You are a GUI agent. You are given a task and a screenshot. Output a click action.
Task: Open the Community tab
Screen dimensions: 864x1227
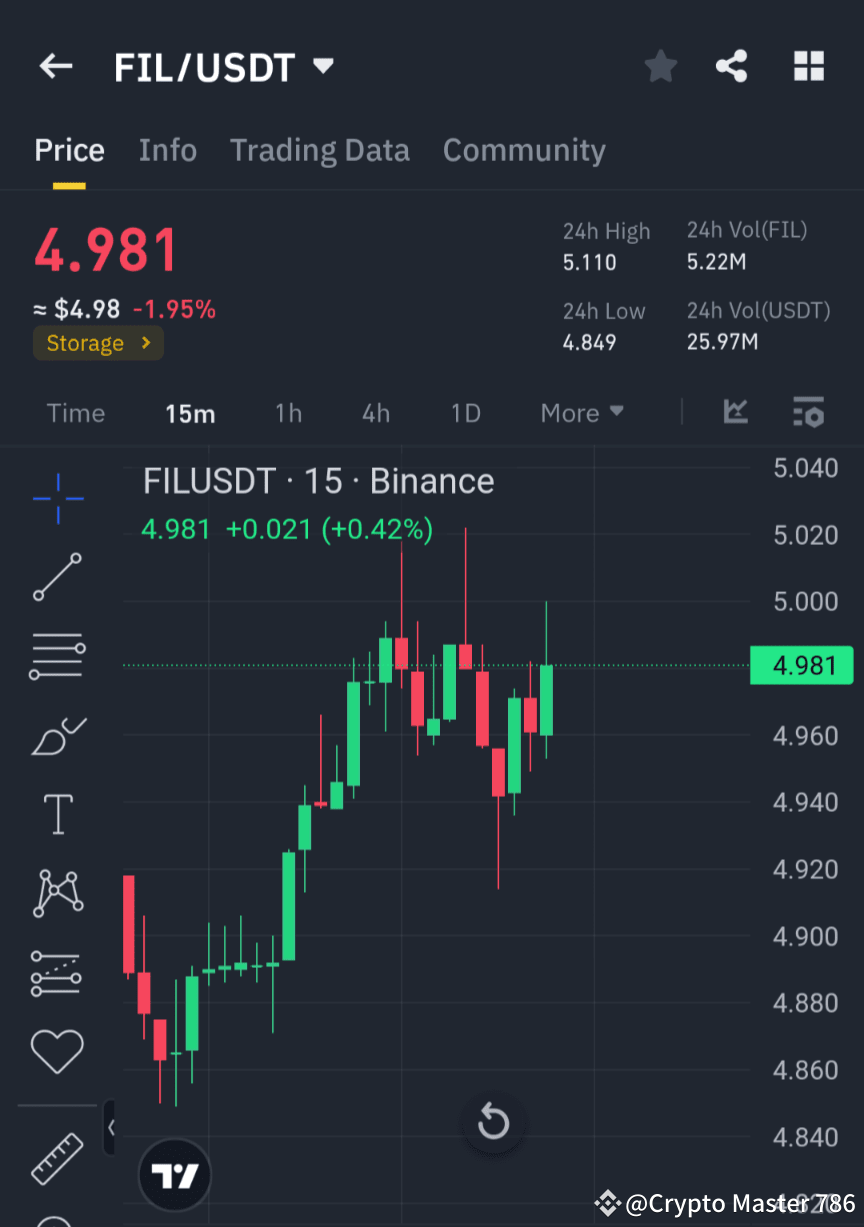coord(524,150)
